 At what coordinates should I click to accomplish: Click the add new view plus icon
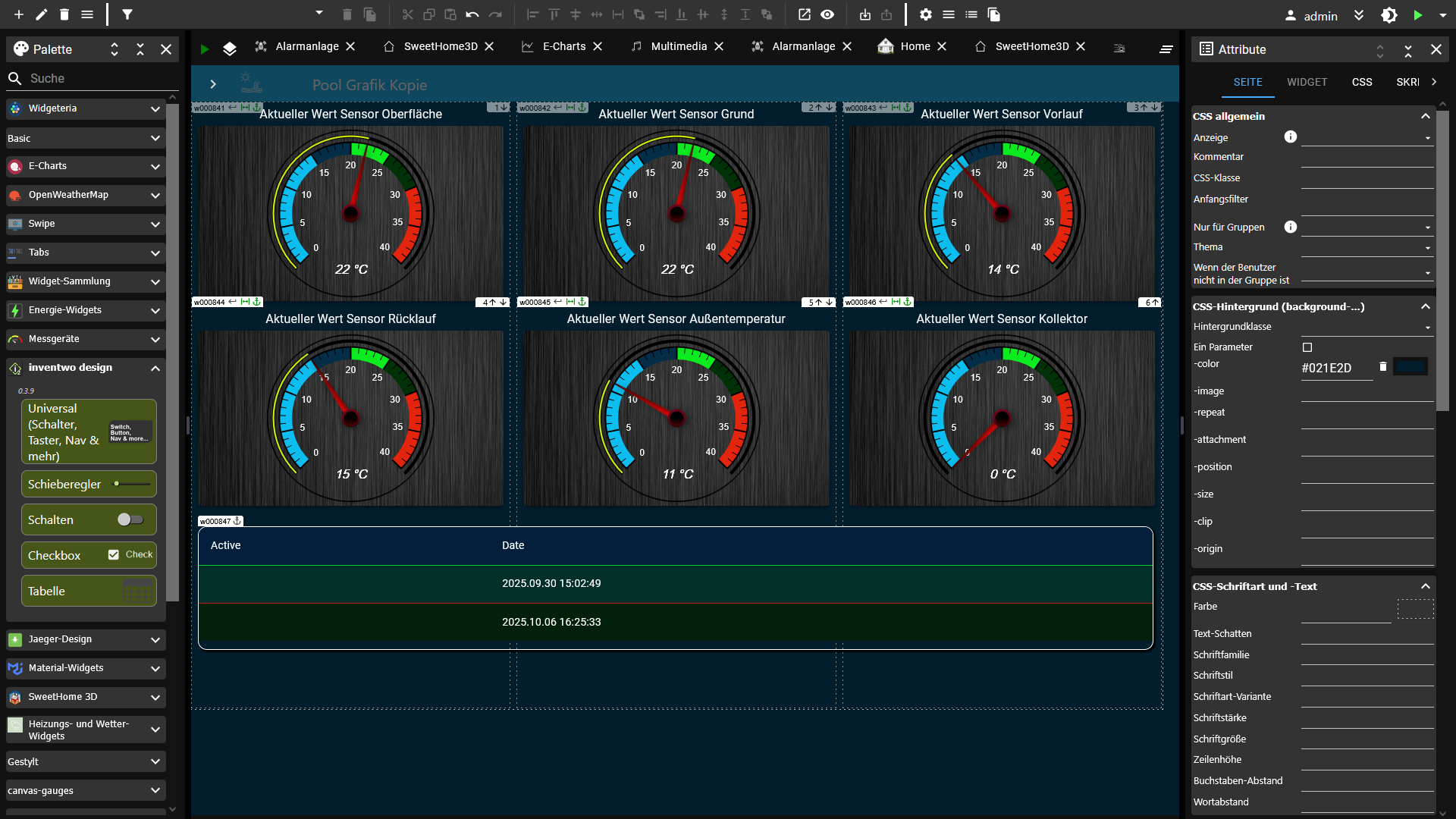19,14
